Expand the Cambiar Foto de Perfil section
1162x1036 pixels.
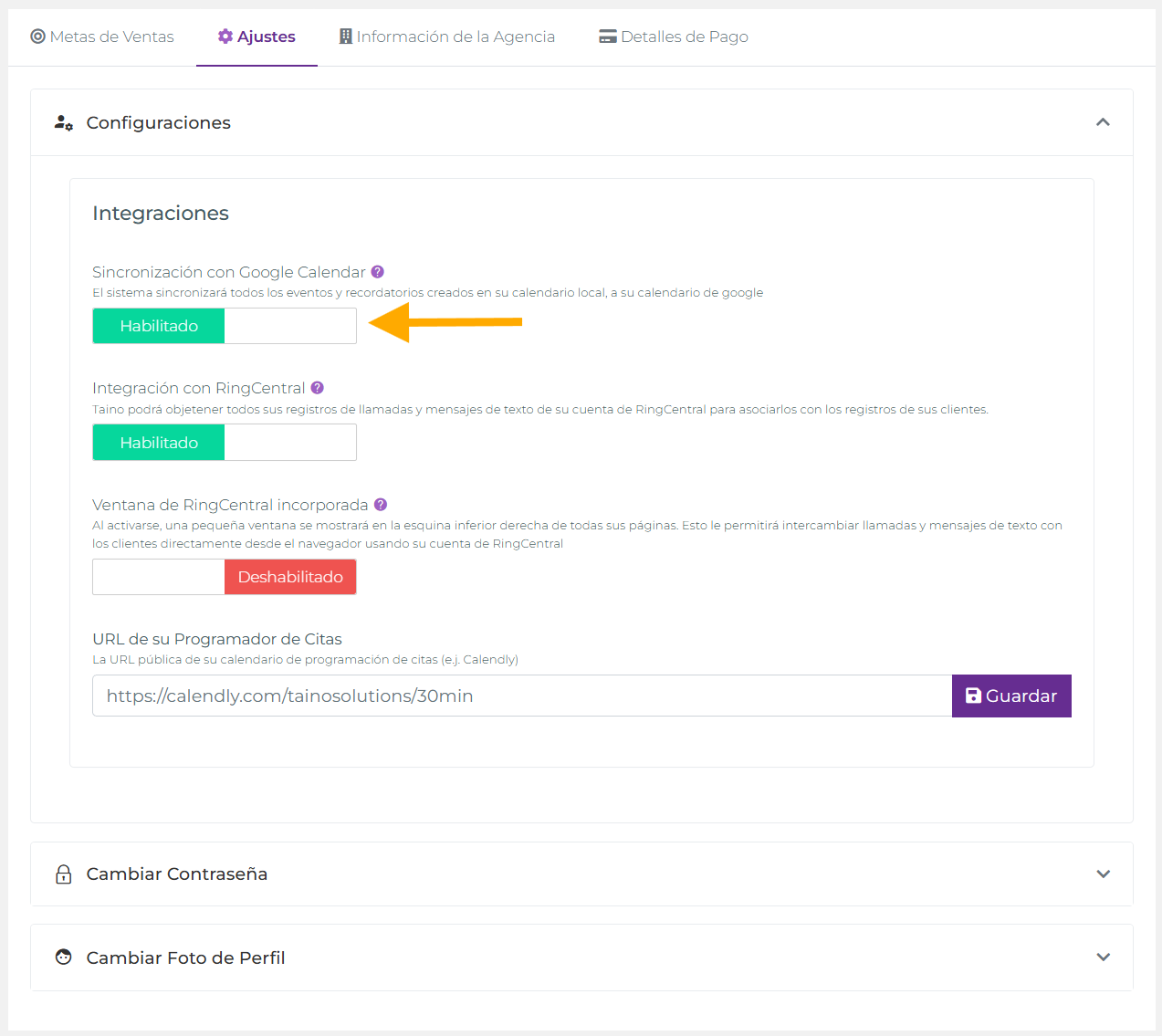click(x=1103, y=957)
